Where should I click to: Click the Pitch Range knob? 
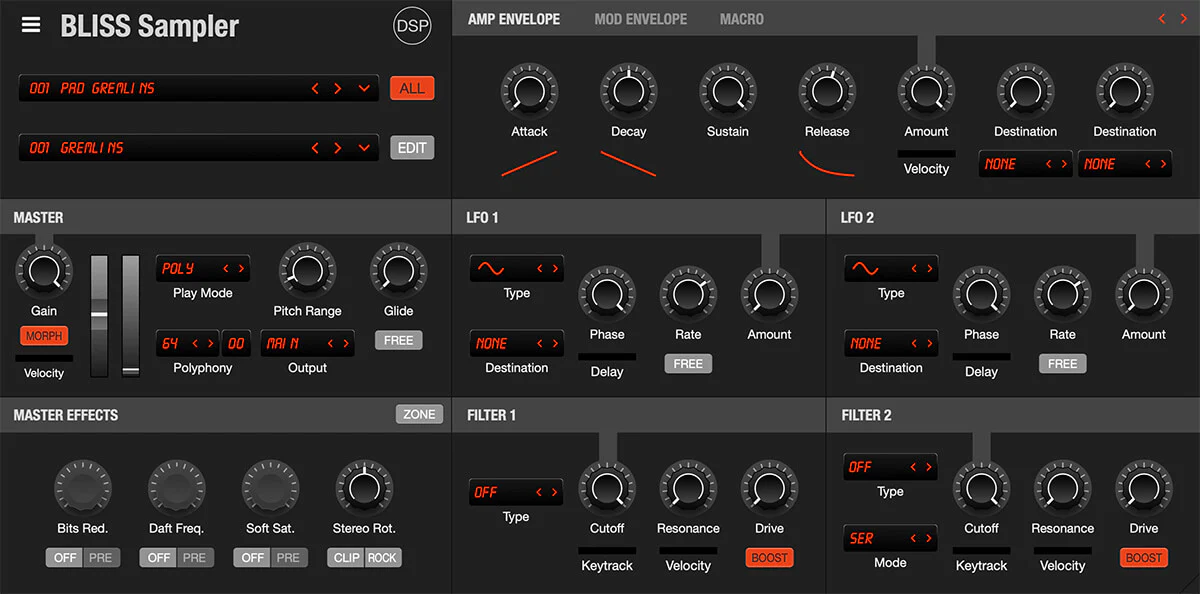(307, 270)
